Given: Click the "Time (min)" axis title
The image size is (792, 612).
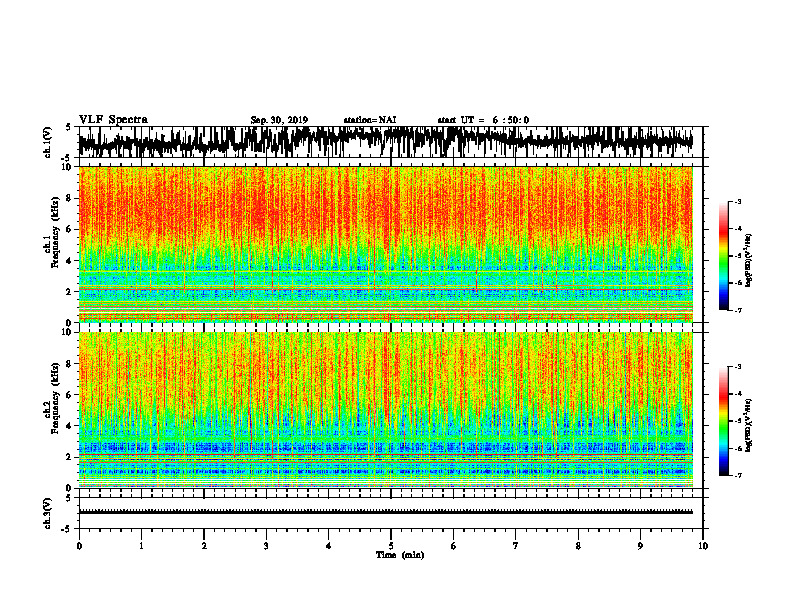Looking at the screenshot, I should [x=400, y=555].
